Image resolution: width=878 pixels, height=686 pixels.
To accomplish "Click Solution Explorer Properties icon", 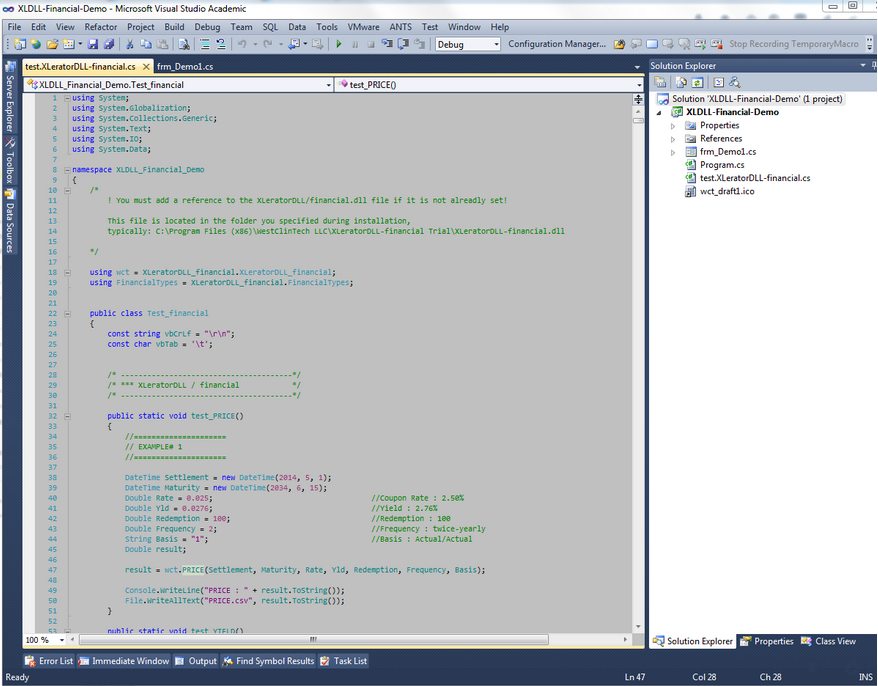I will click(660, 82).
